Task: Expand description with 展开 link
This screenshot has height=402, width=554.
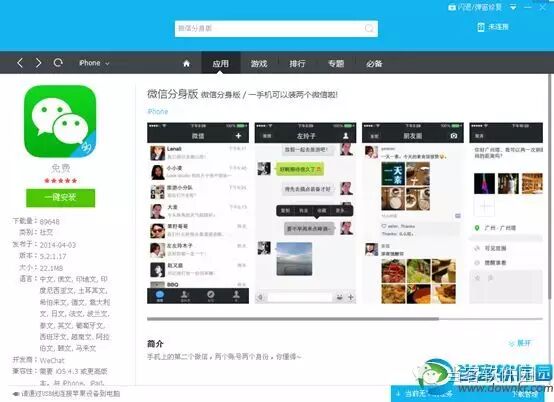Action: click(x=520, y=343)
